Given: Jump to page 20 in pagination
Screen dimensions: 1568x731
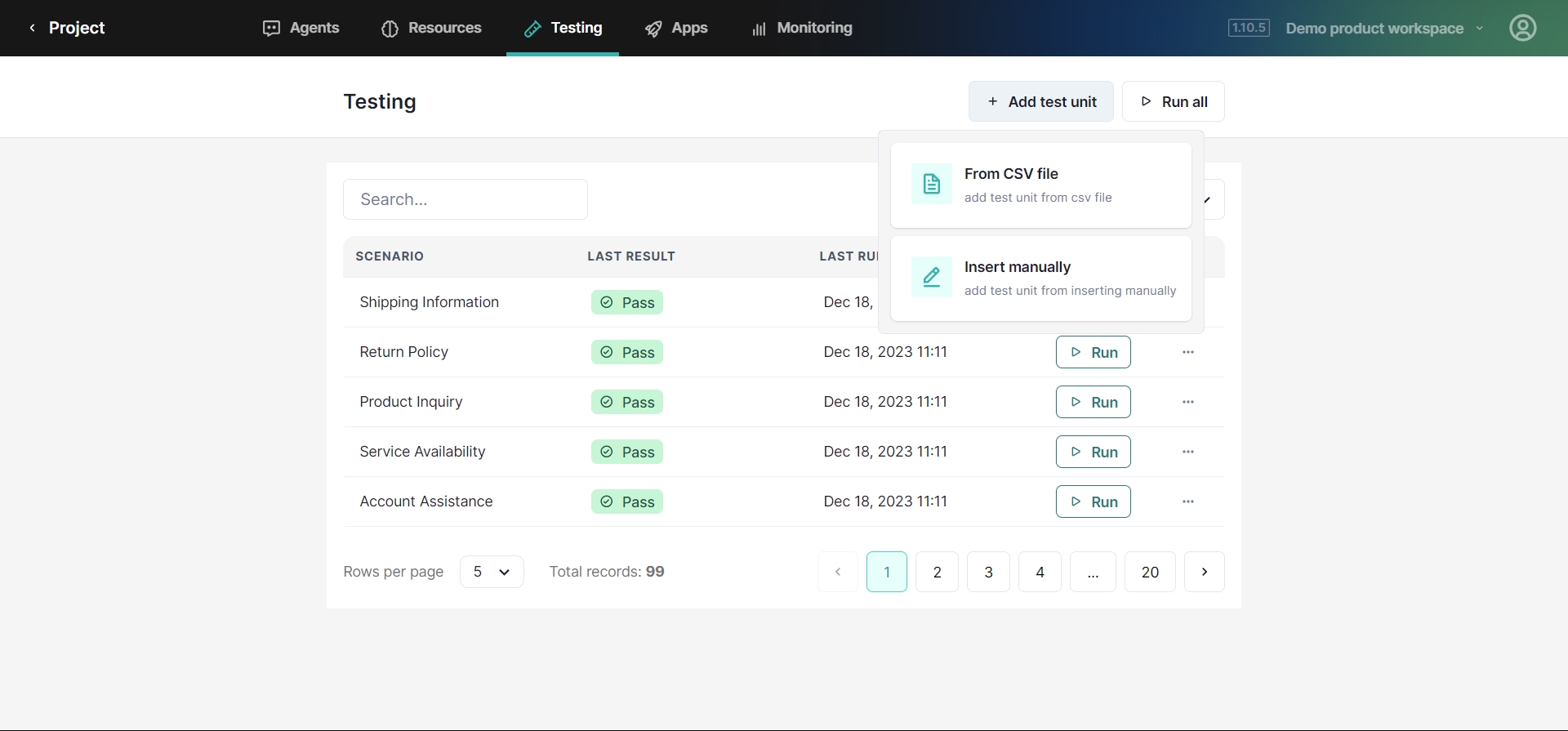Looking at the screenshot, I should click(x=1149, y=572).
